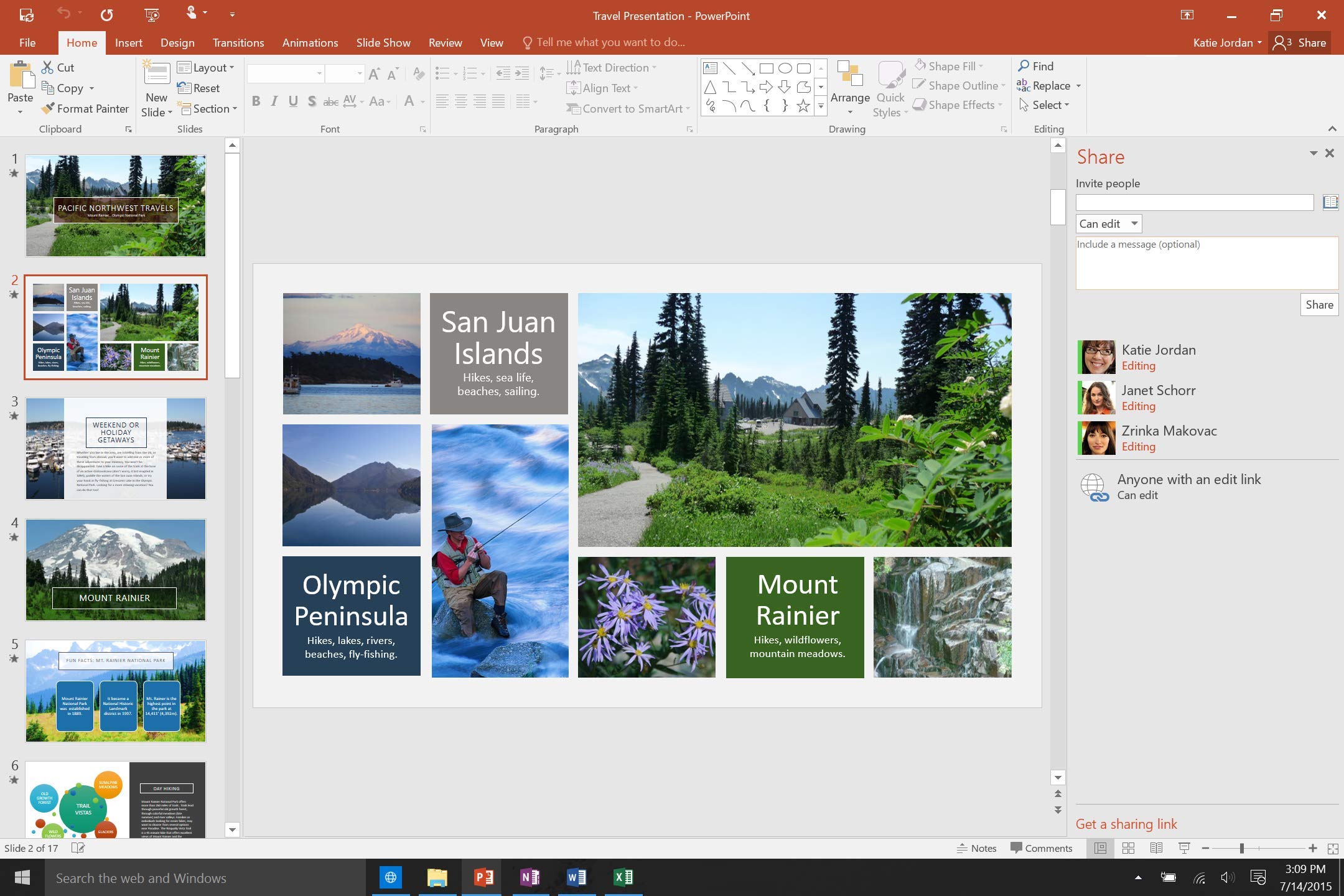Open PowerPoint from the Windows taskbar
This screenshot has height=896, width=1344.
click(483, 877)
